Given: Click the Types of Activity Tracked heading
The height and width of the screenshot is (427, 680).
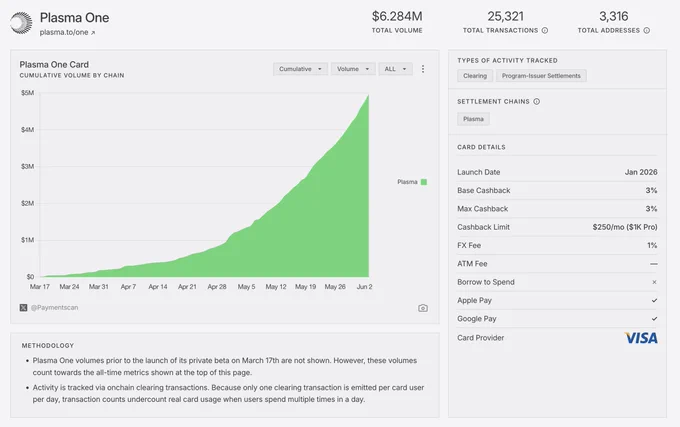Looking at the screenshot, I should pos(507,60).
